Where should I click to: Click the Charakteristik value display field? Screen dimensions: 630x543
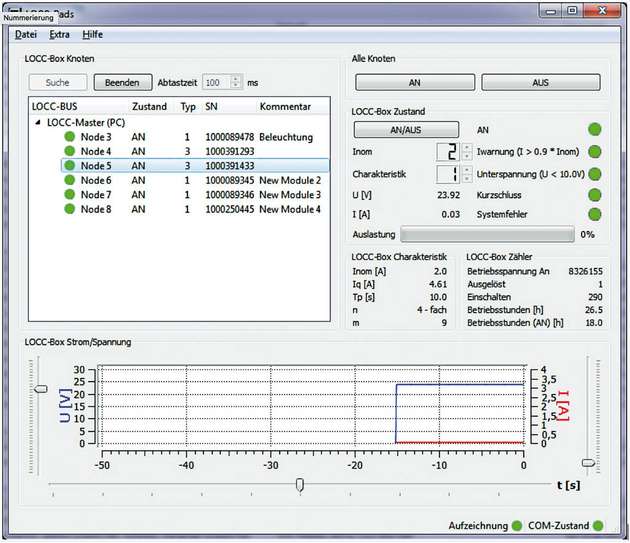coord(449,174)
